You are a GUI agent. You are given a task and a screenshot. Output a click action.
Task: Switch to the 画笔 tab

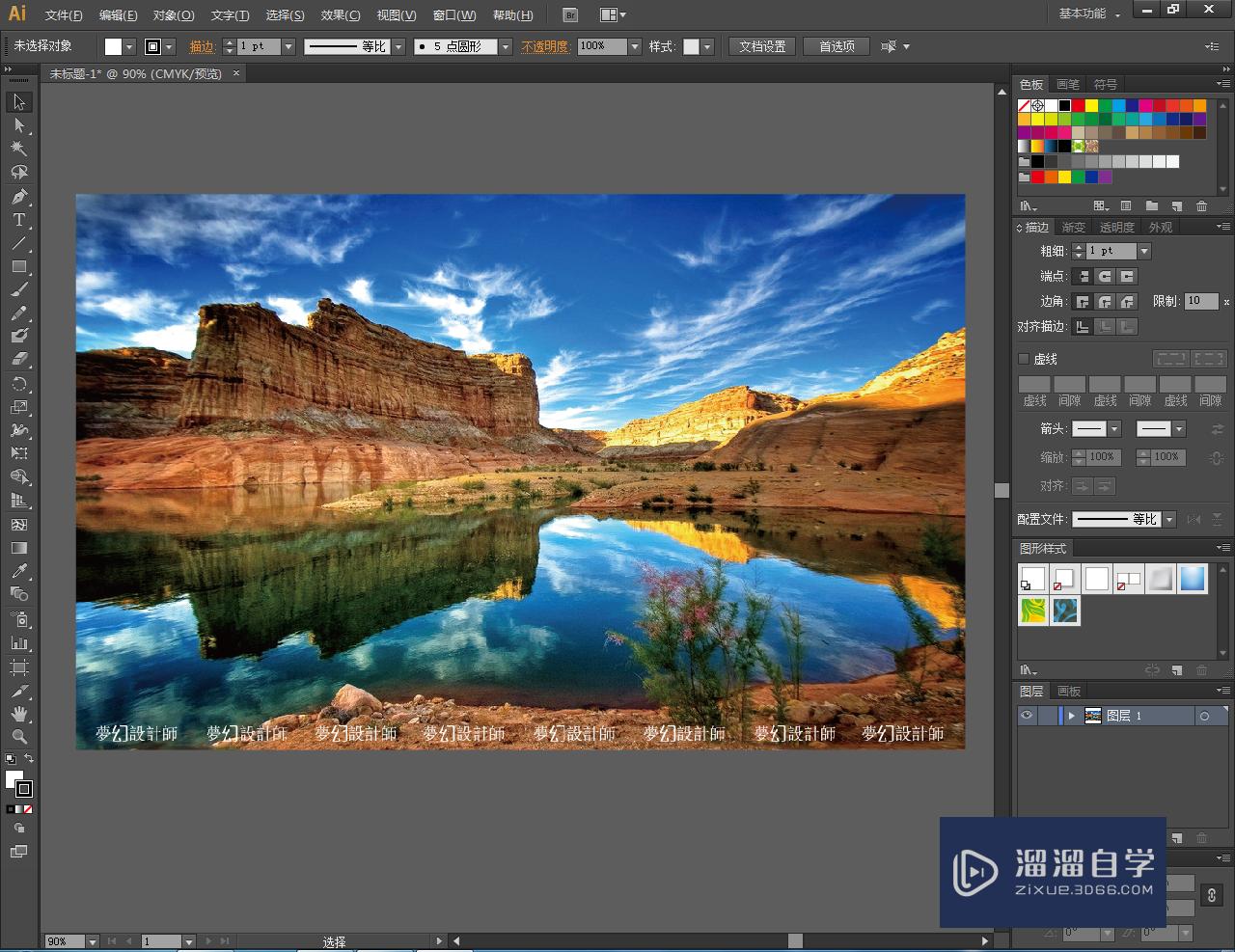pyautogui.click(x=1068, y=85)
